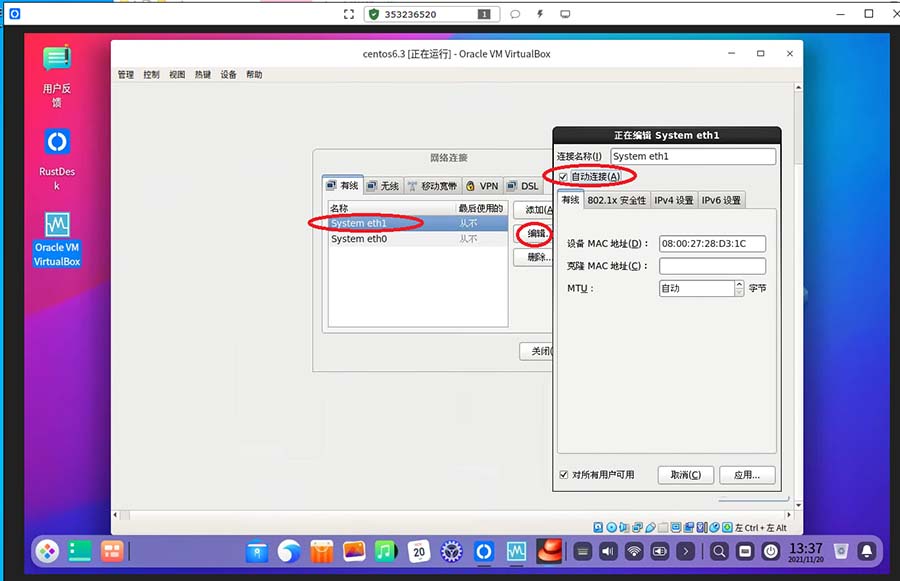This screenshot has width=900, height=581.
Task: Click the green shield security icon
Action: click(374, 14)
